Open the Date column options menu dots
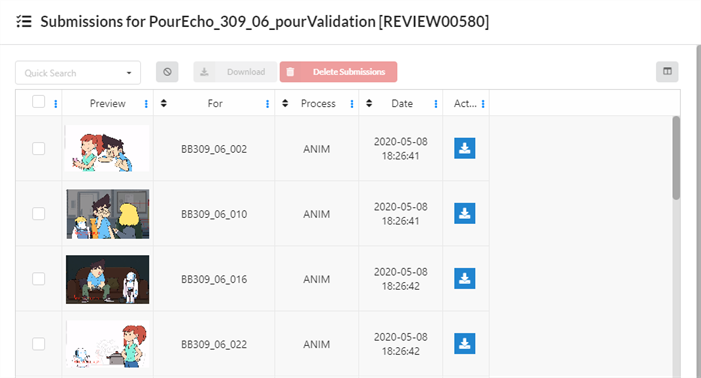The image size is (701, 378). 436,104
